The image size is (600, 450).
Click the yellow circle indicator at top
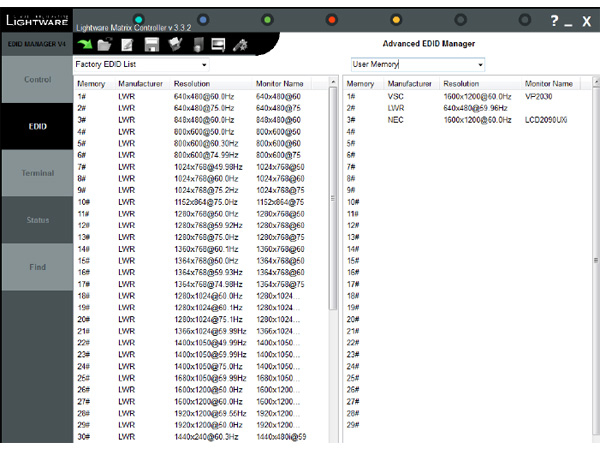click(395, 20)
